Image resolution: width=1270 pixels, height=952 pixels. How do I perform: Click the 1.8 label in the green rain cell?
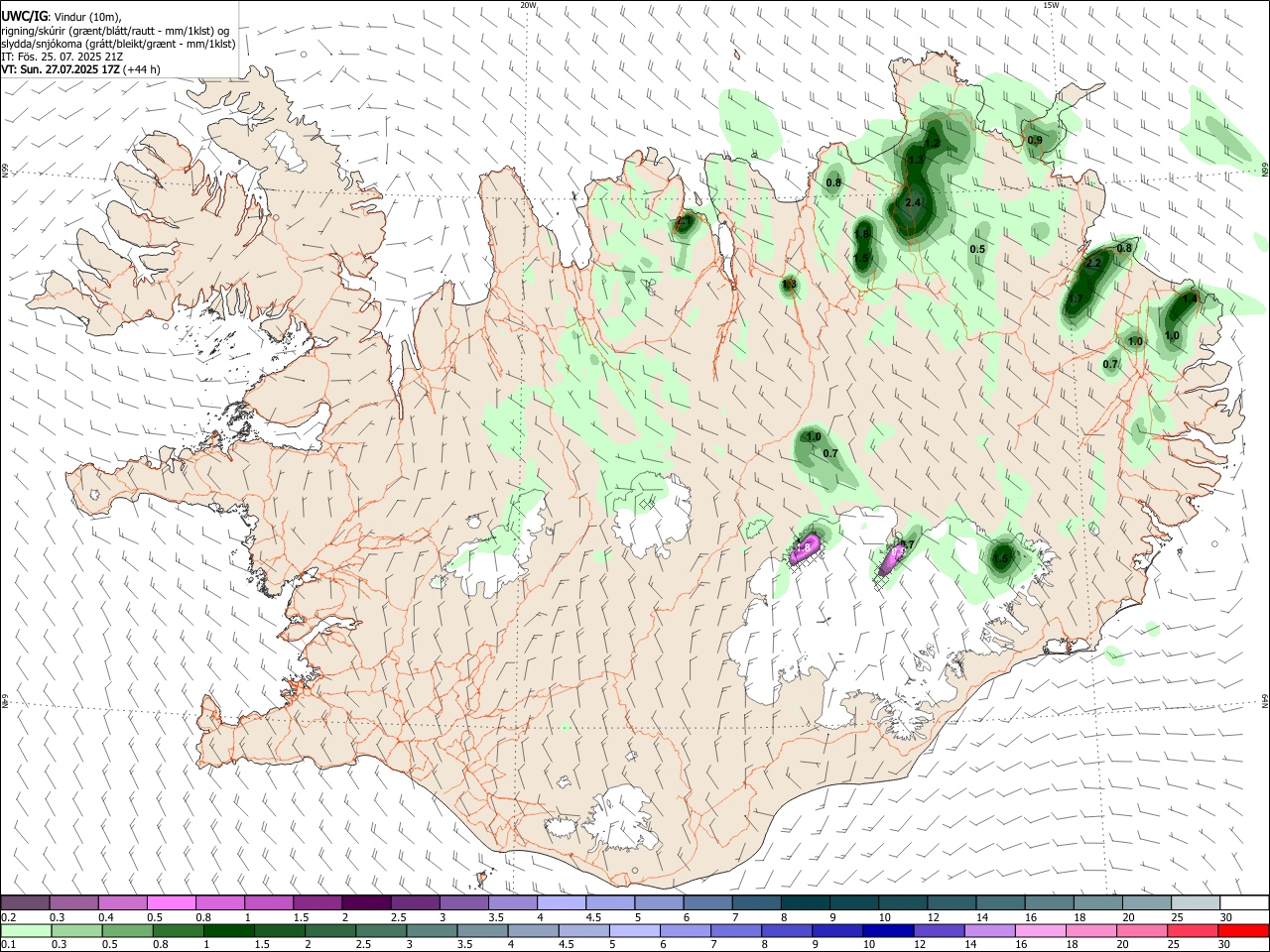pos(862,234)
